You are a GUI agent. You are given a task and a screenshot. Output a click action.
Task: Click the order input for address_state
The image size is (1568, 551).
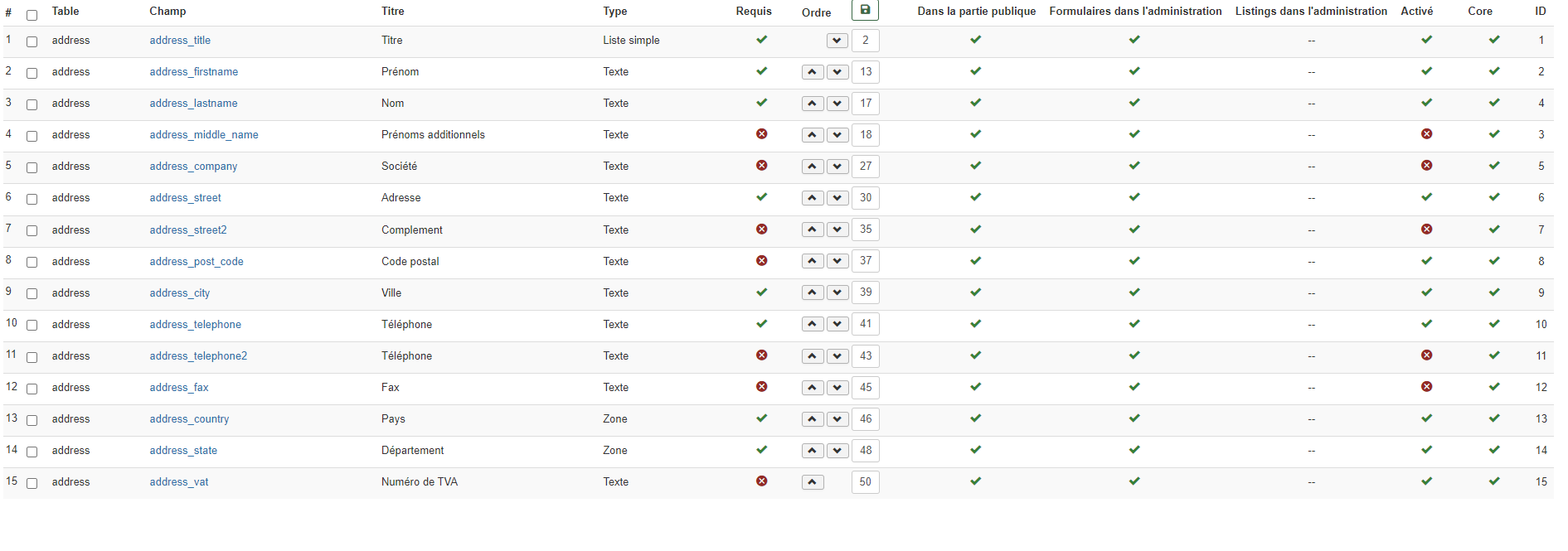865,451
